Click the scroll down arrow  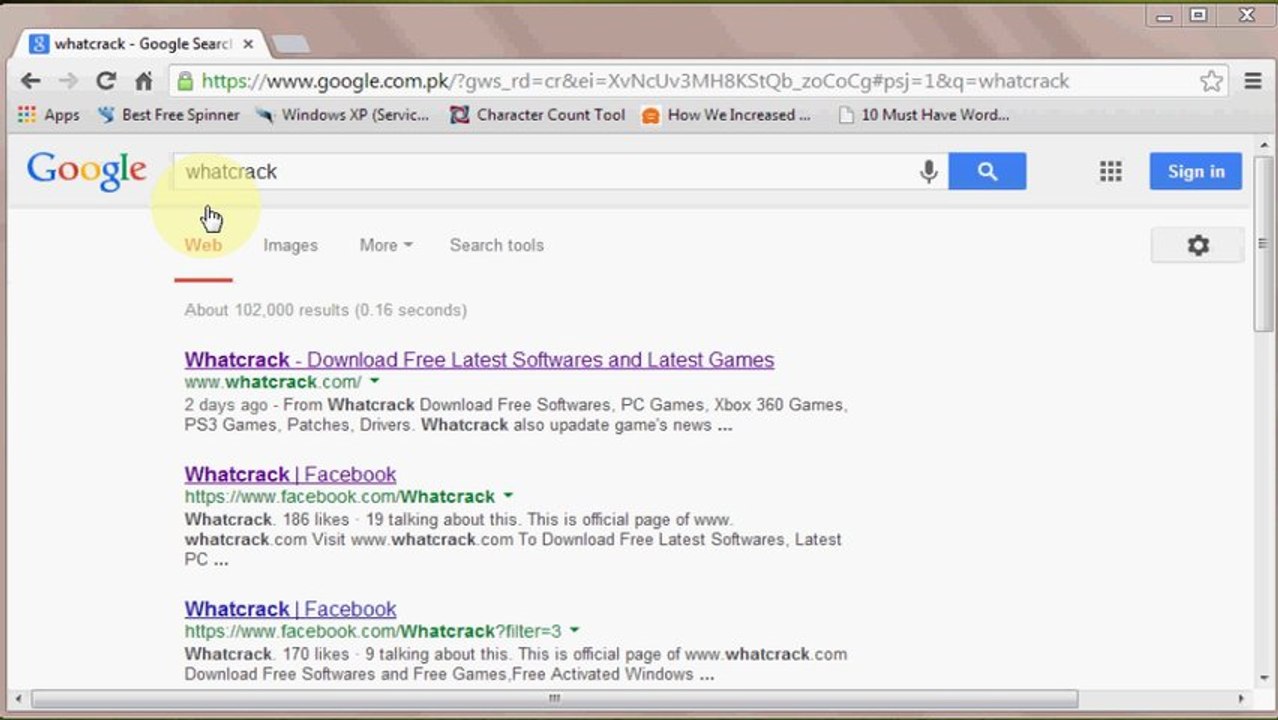point(1263,678)
